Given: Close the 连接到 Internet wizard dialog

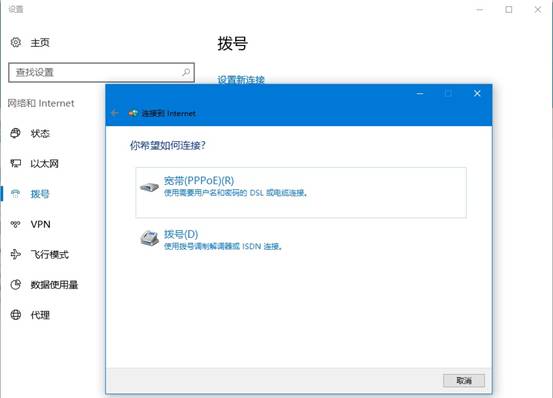Looking at the screenshot, I should point(477,93).
